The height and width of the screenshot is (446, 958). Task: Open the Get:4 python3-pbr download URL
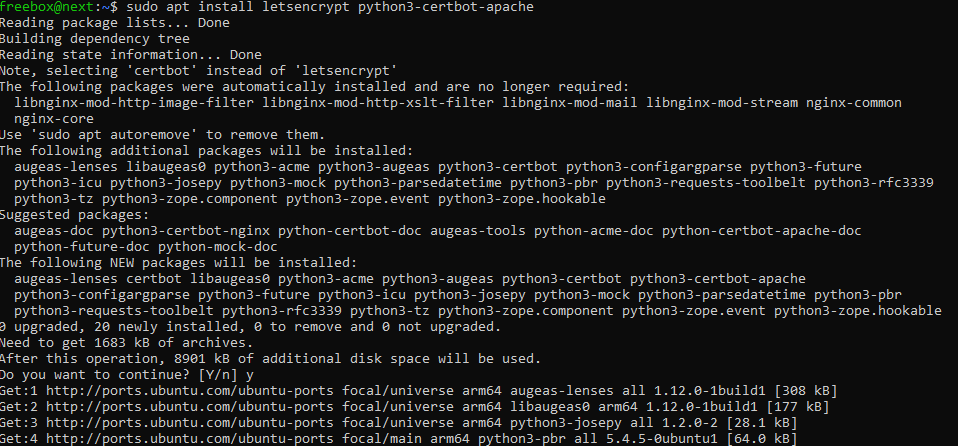172,439
